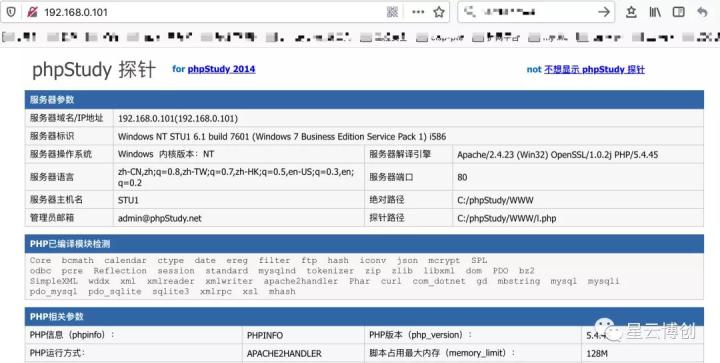Viewport: 720px width, 363px height.
Task: Click the 服务器操作系统 label
Action: tap(61, 154)
